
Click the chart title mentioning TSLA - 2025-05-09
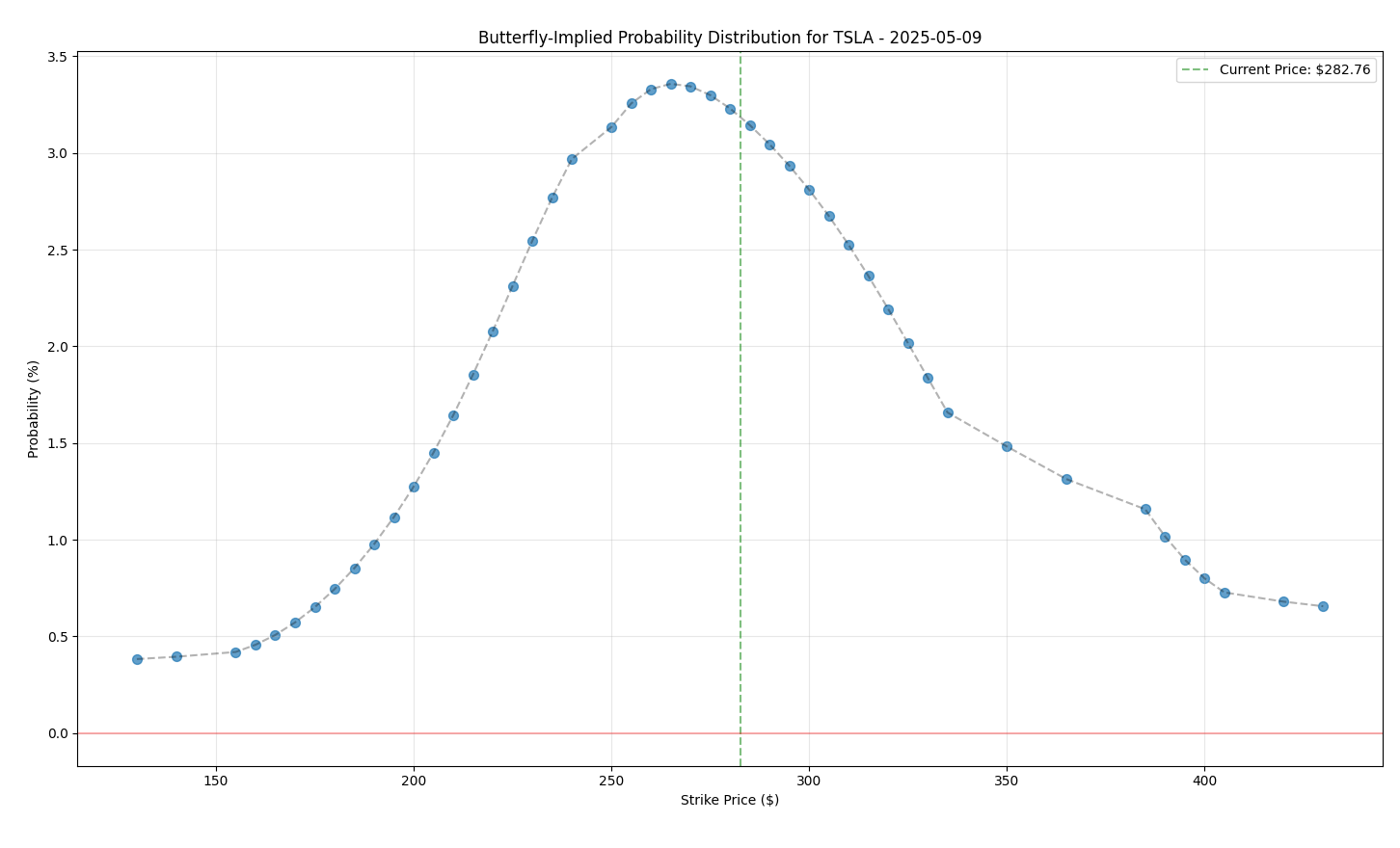(730, 38)
